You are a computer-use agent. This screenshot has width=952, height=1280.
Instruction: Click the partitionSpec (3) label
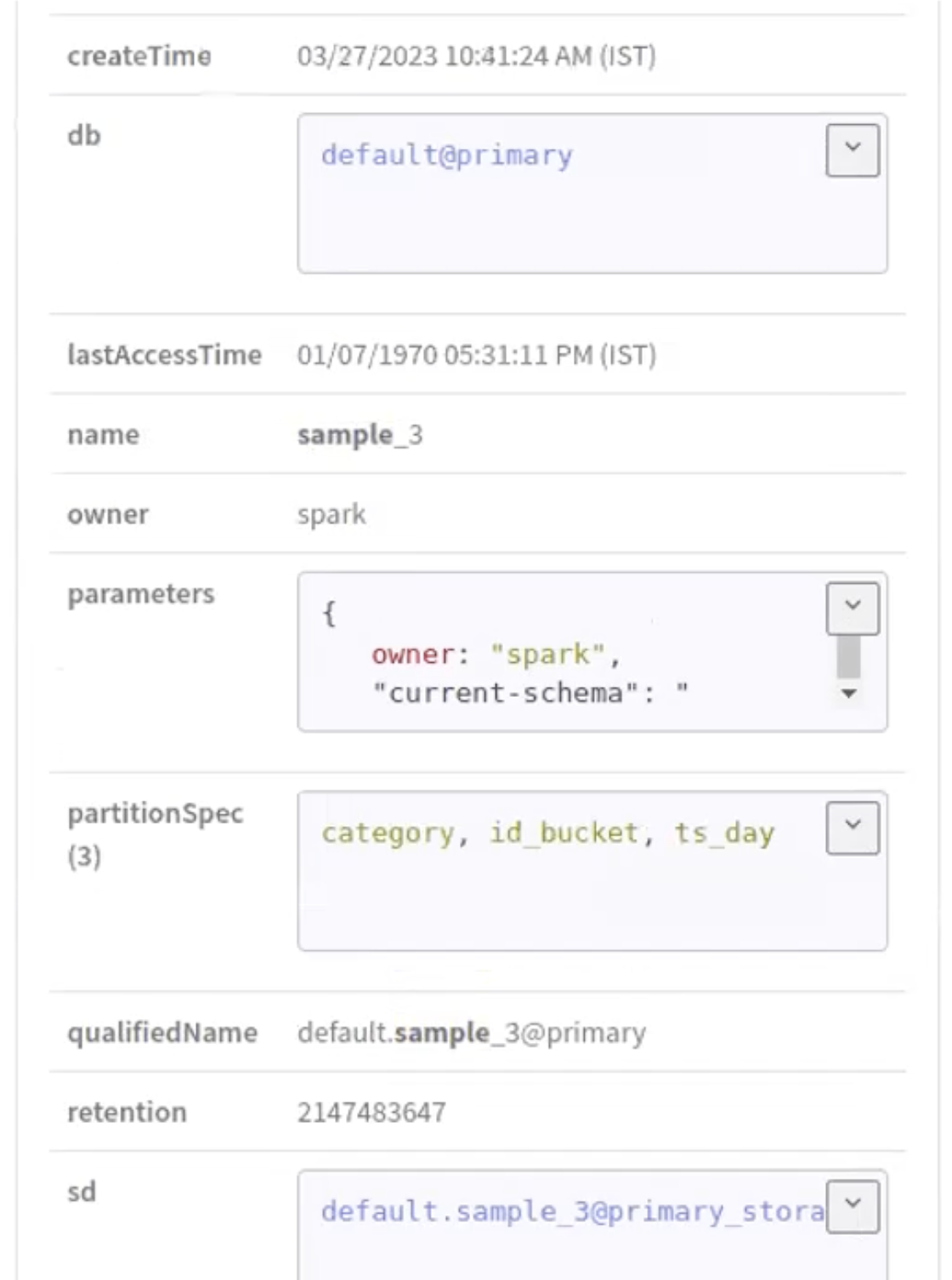(x=155, y=833)
